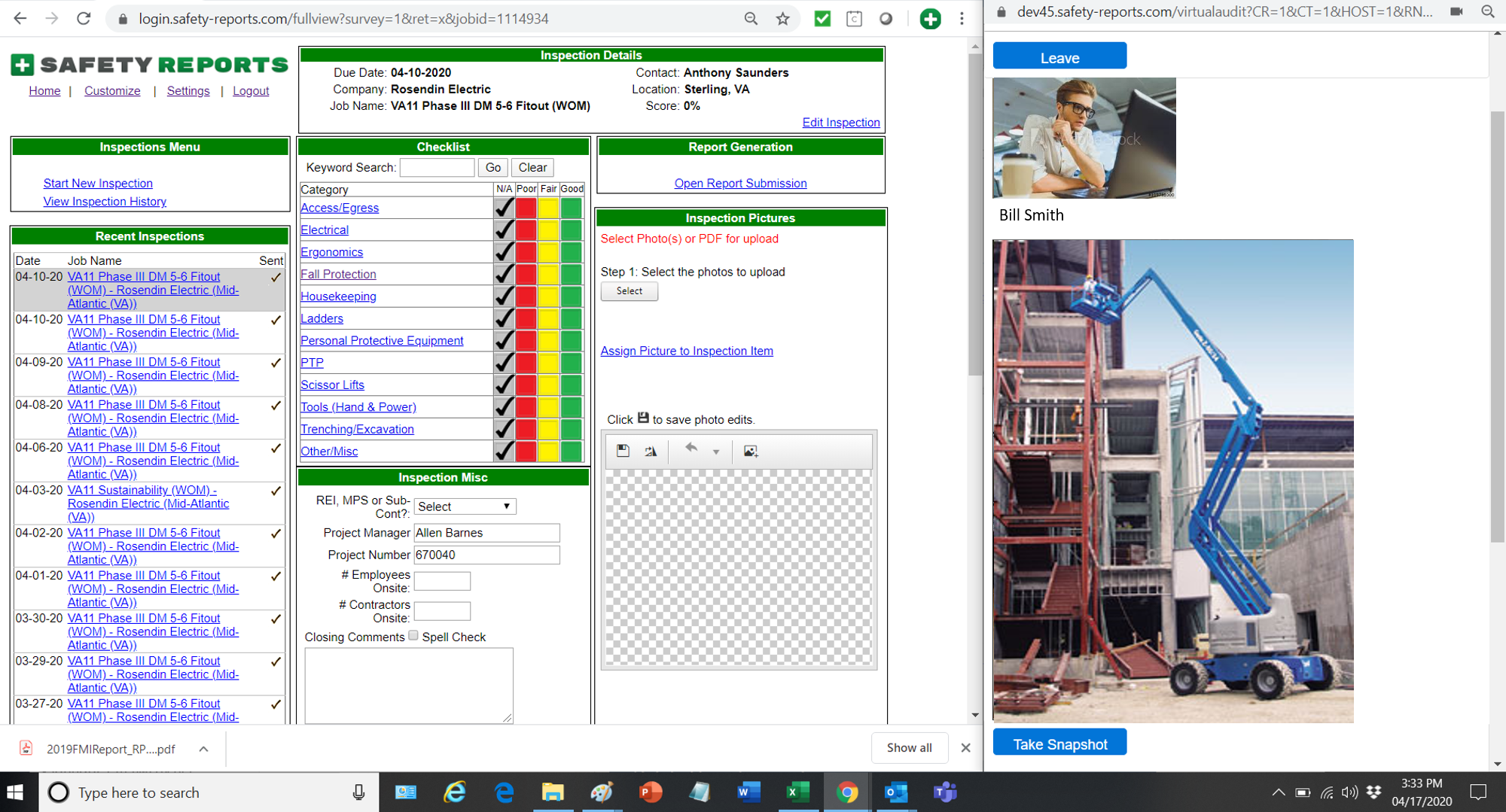The height and width of the screenshot is (812, 1506).
Task: Click the browser back arrow
Action: point(20,19)
